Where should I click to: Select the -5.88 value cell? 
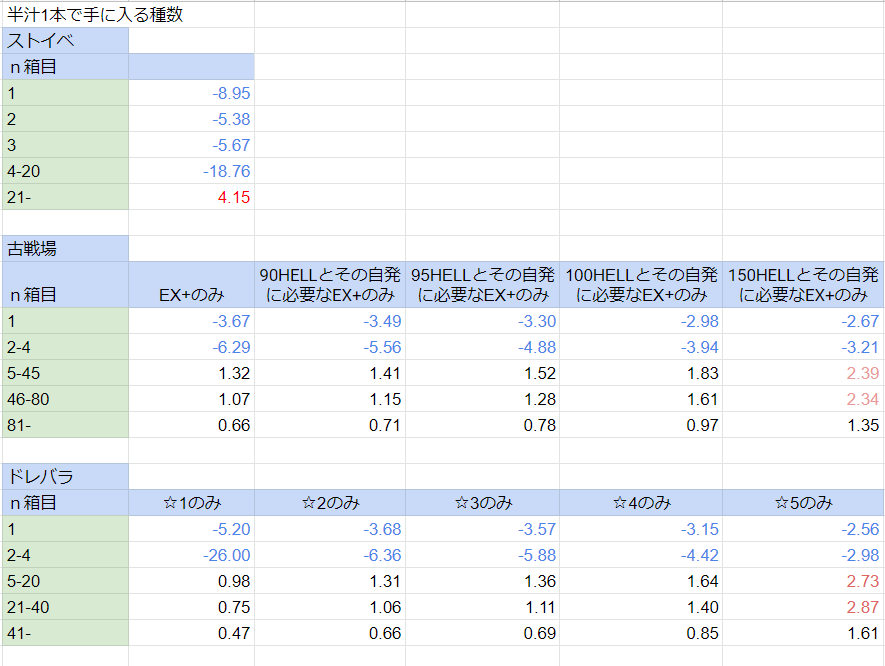pos(482,554)
